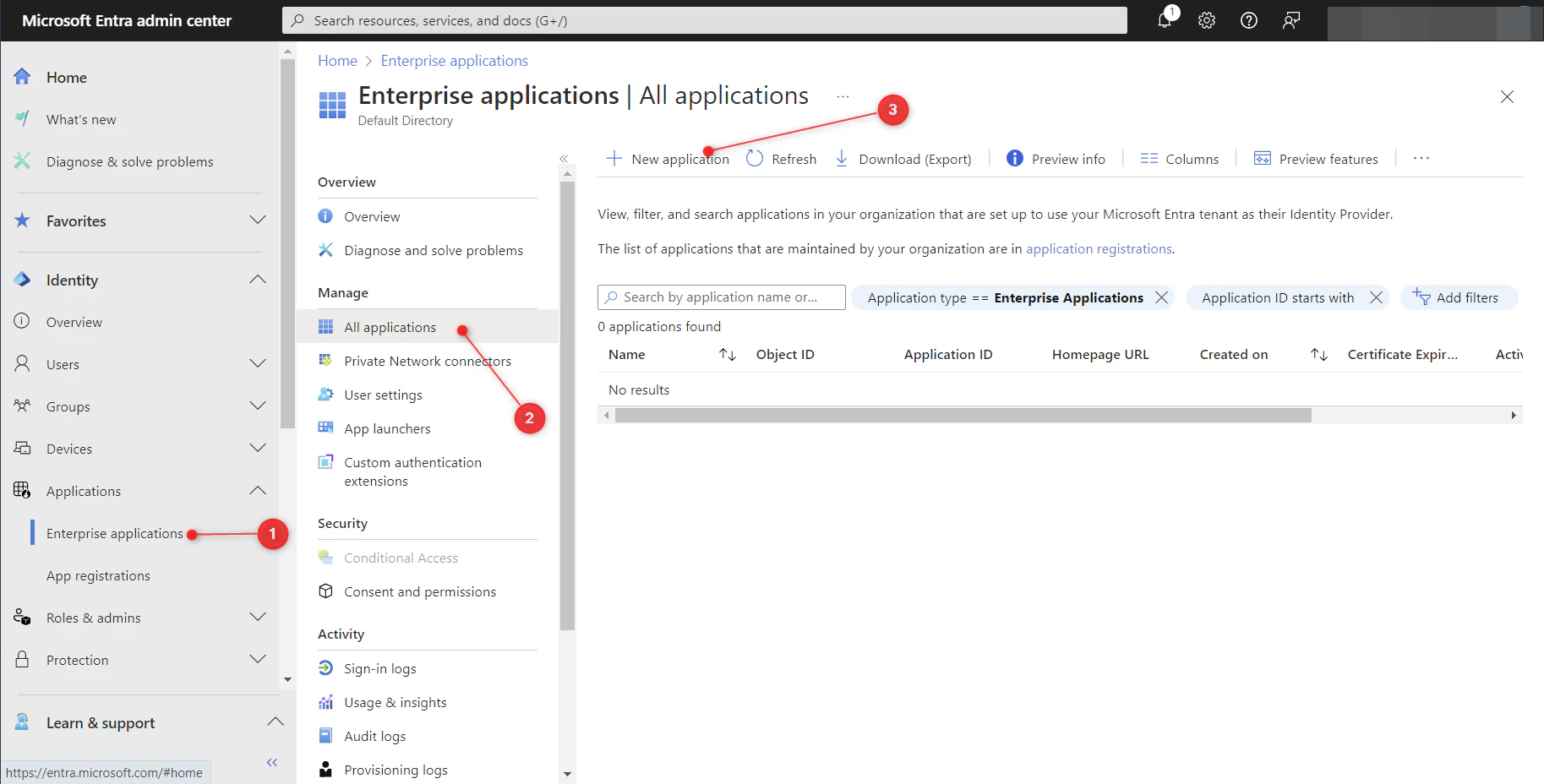1544x784 pixels.
Task: Open the ellipsis next to page title
Action: (843, 96)
